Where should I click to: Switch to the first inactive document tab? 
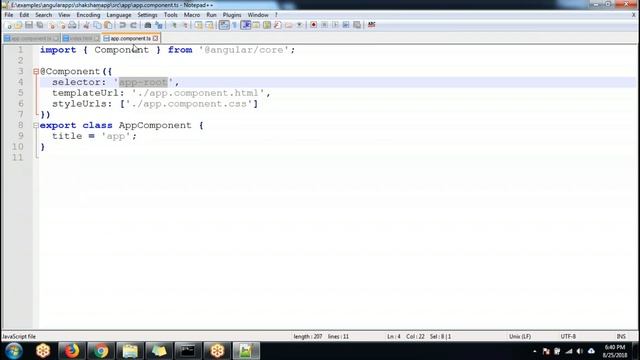pyautogui.click(x=31, y=38)
